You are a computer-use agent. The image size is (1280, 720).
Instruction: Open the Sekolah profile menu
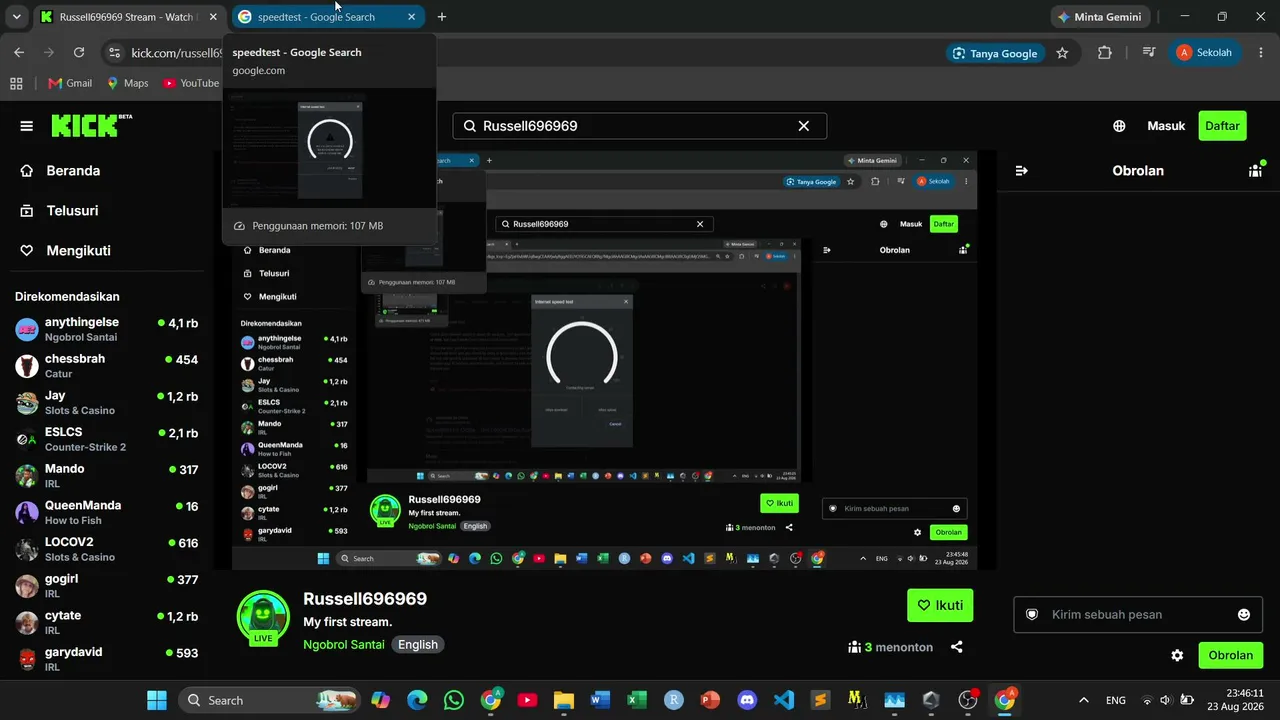(x=1205, y=53)
